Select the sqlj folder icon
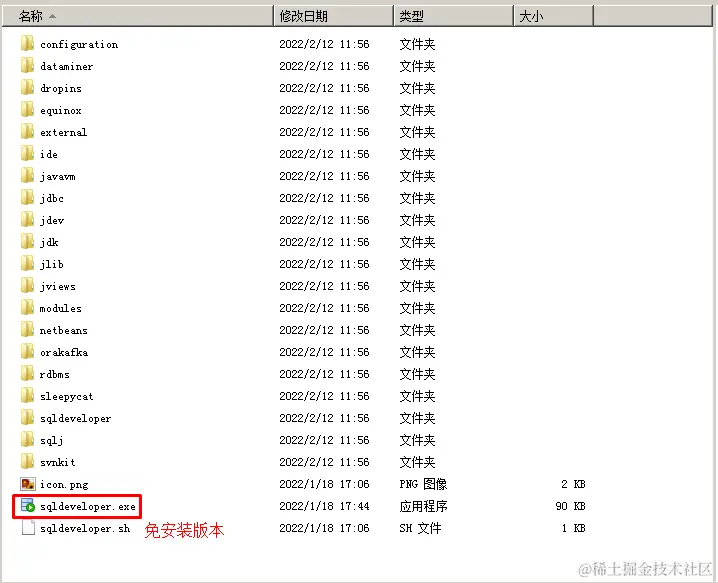The image size is (718, 583). pyautogui.click(x=27, y=439)
